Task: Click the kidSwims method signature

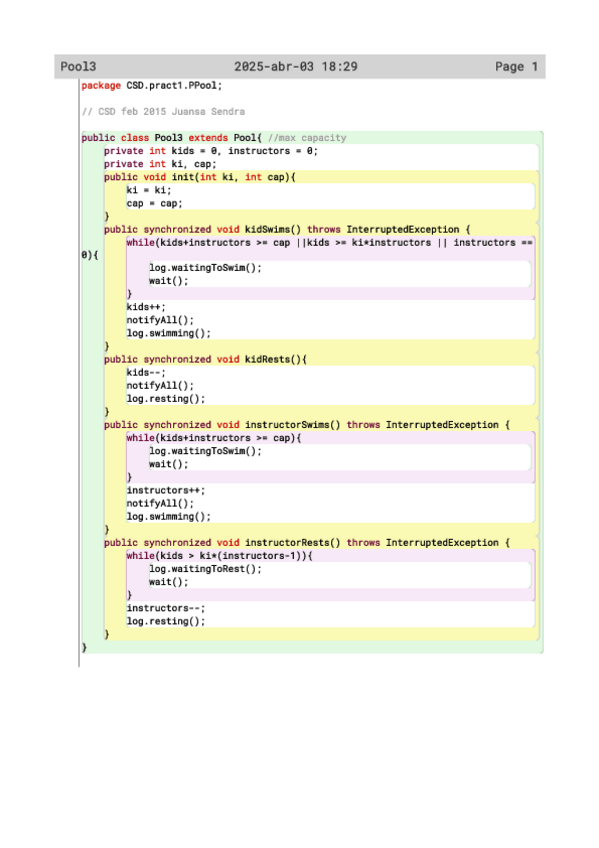Action: [x=287, y=229]
